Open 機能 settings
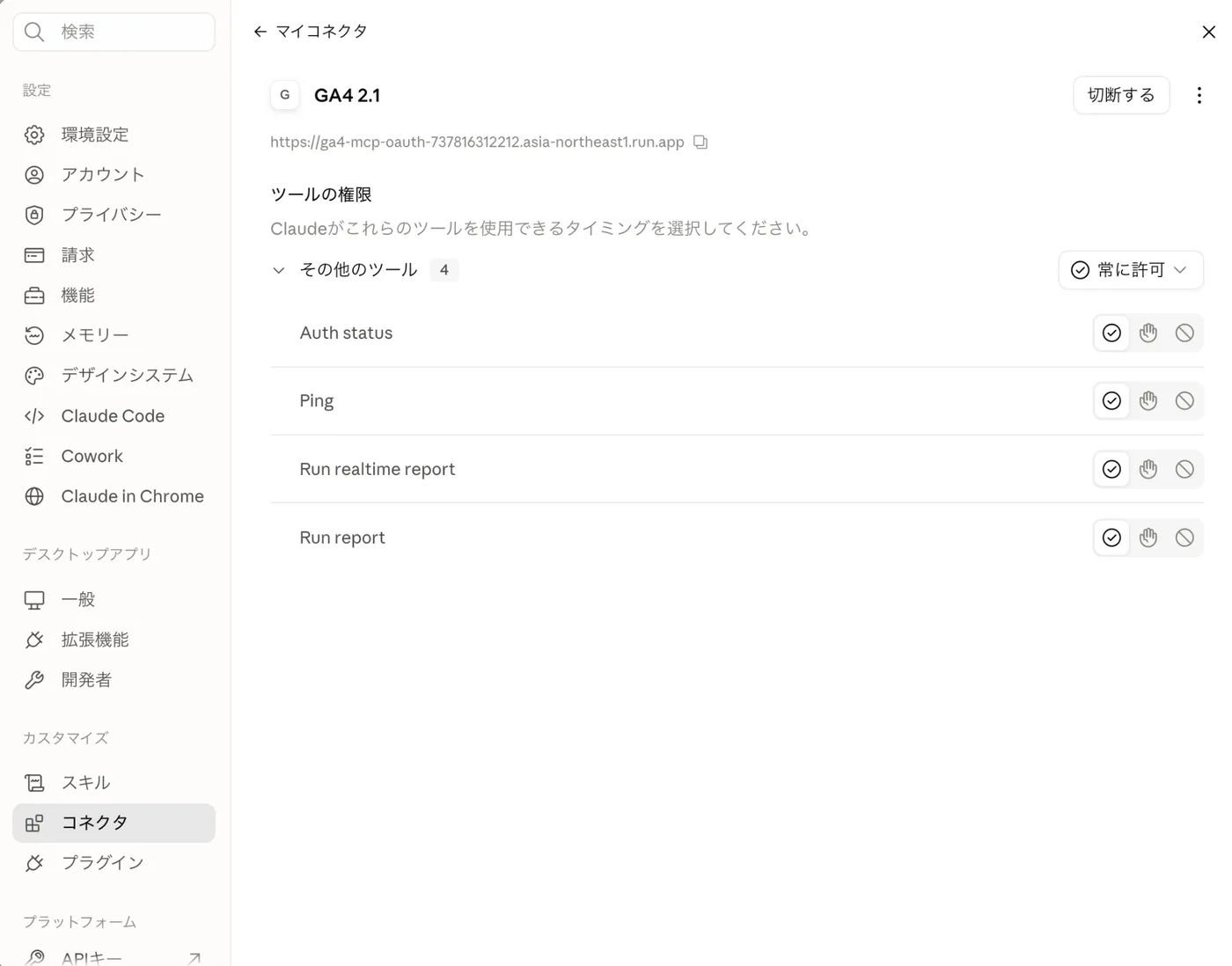The height and width of the screenshot is (966, 1232). [x=114, y=296]
